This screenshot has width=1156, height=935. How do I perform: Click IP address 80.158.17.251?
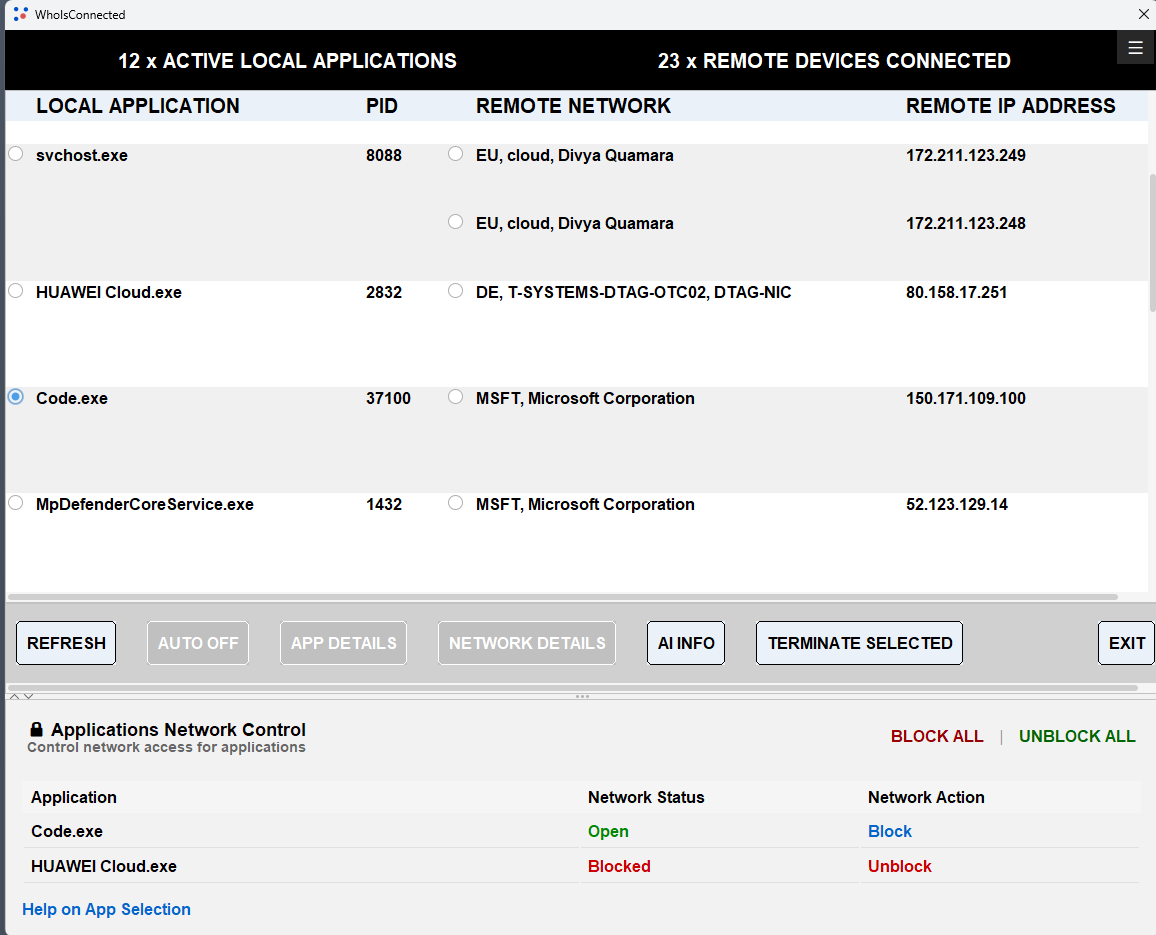coord(956,292)
